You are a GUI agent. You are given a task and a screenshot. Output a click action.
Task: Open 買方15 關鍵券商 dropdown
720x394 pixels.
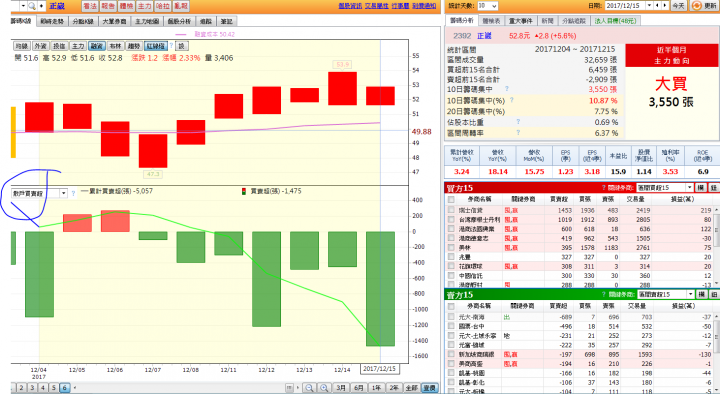click(x=665, y=188)
